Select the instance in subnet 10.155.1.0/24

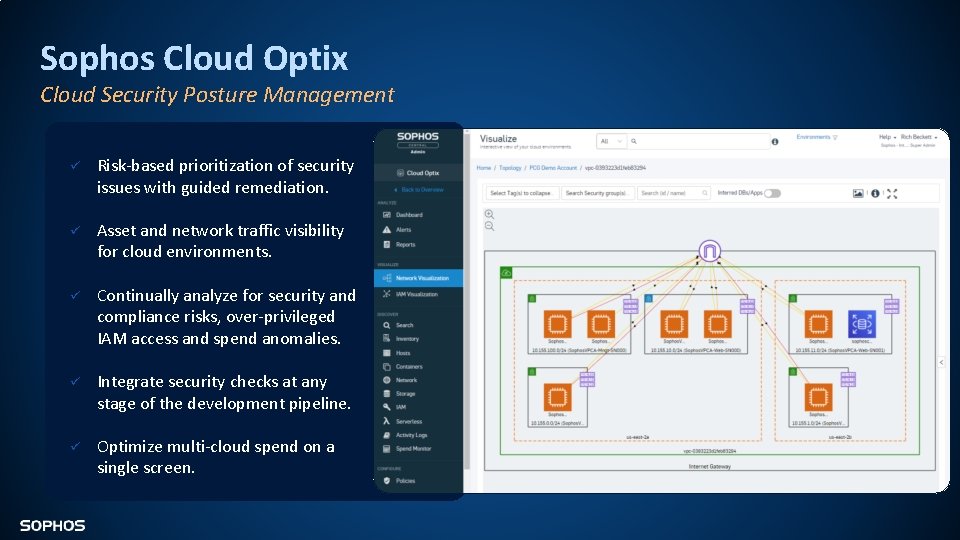818,397
